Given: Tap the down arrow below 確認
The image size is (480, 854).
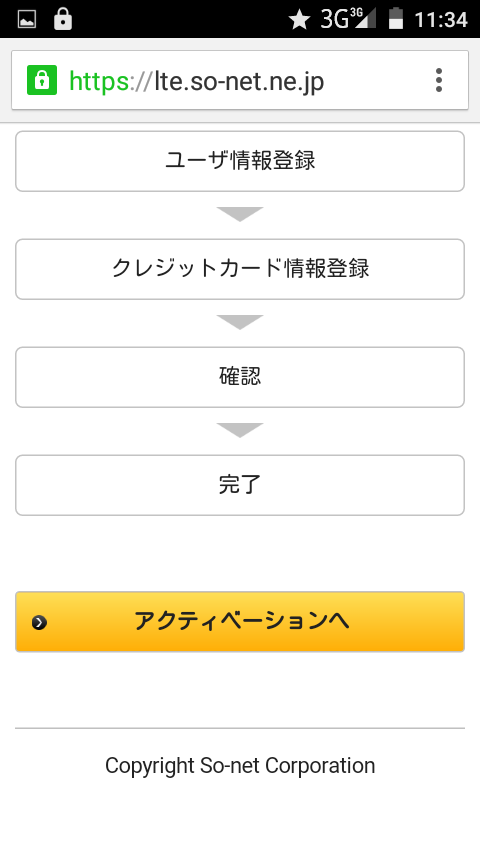Looking at the screenshot, I should click(240, 430).
